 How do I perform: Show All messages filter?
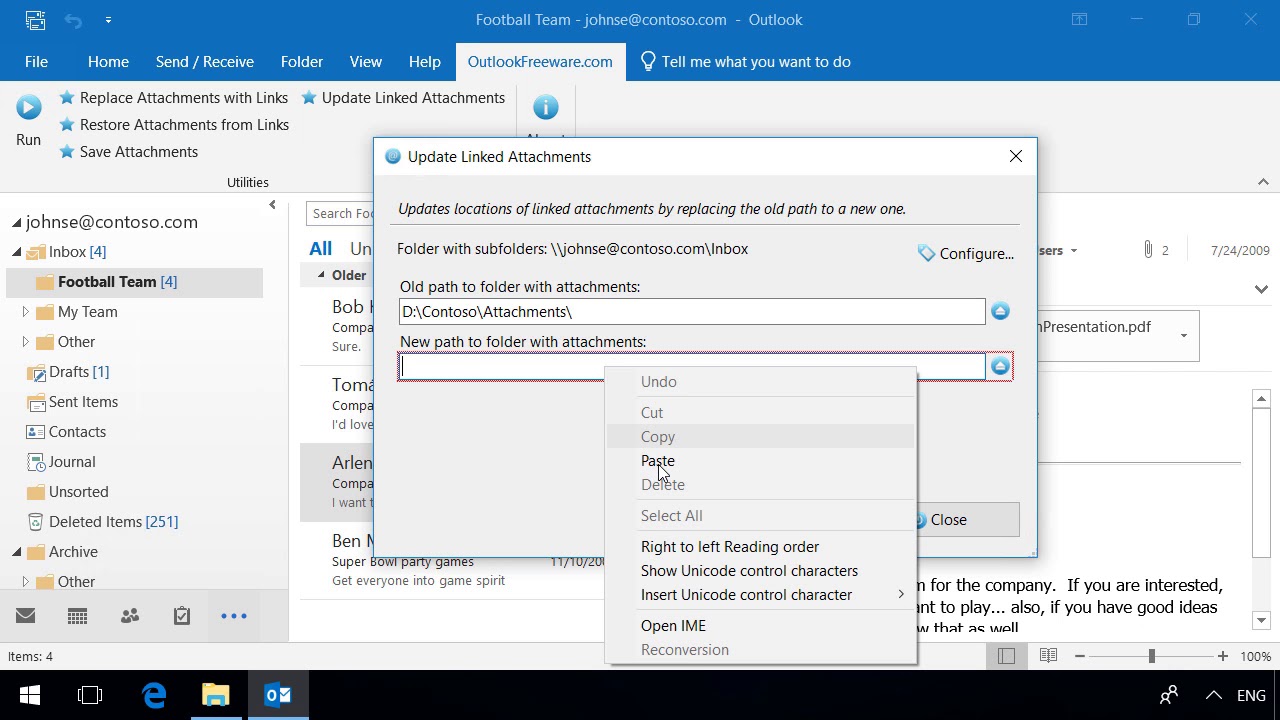pos(320,249)
